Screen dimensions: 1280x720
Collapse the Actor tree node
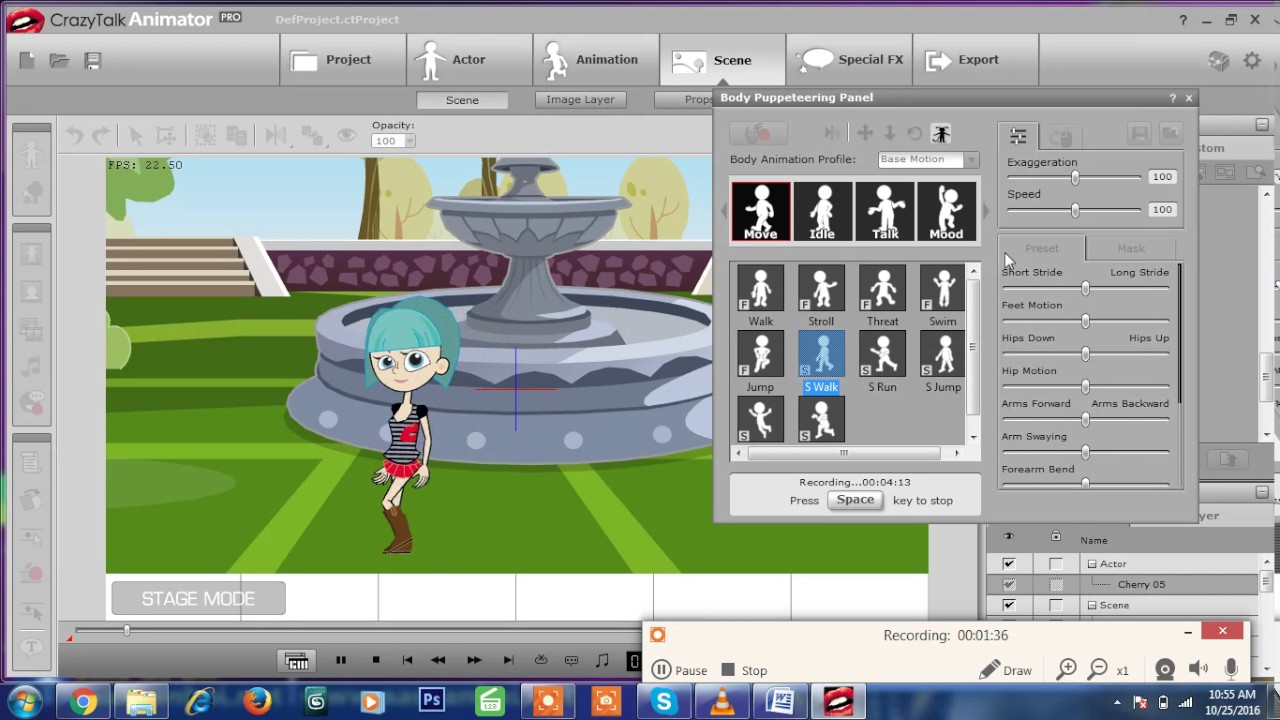tap(1092, 564)
